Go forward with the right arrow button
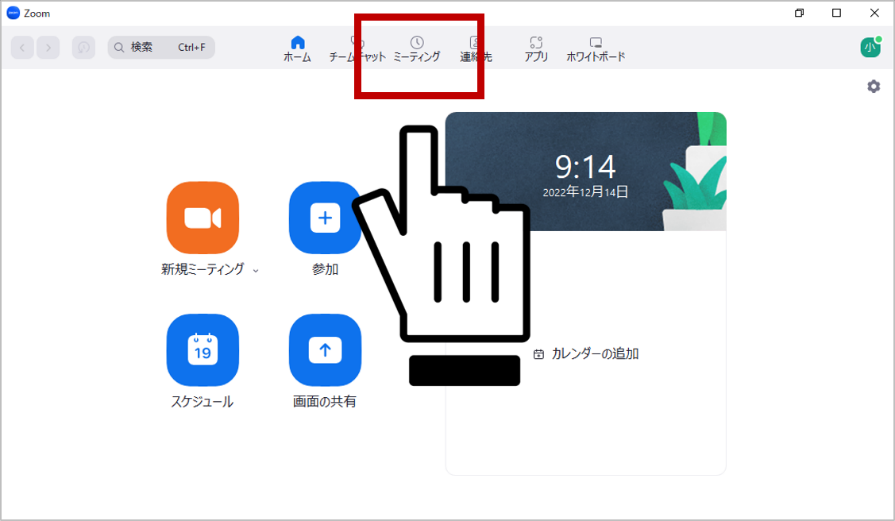Screen dimensions: 895x521 point(49,47)
